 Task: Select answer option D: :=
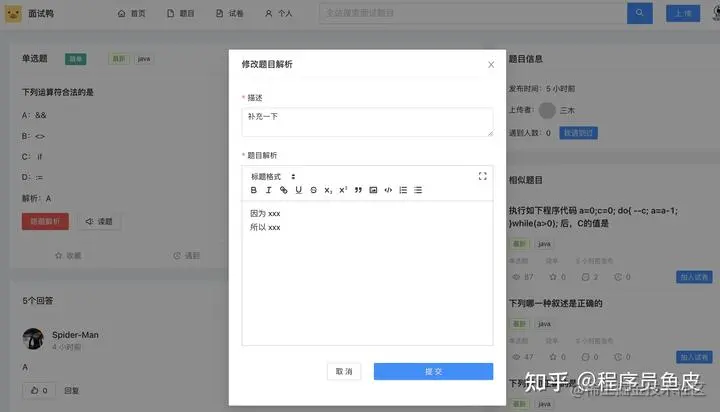pyautogui.click(x=32, y=177)
